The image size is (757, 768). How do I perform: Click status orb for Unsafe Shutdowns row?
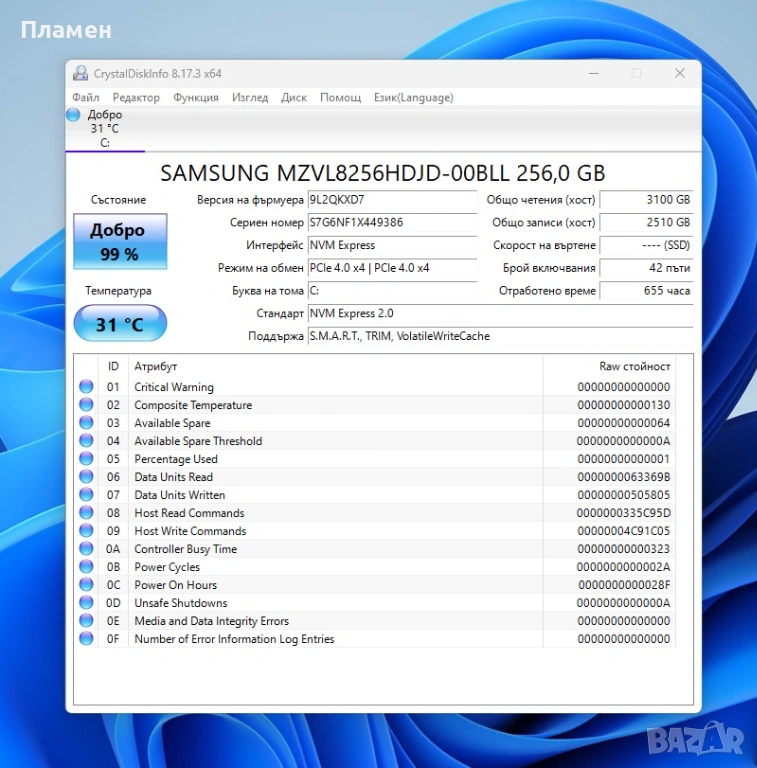coord(86,603)
